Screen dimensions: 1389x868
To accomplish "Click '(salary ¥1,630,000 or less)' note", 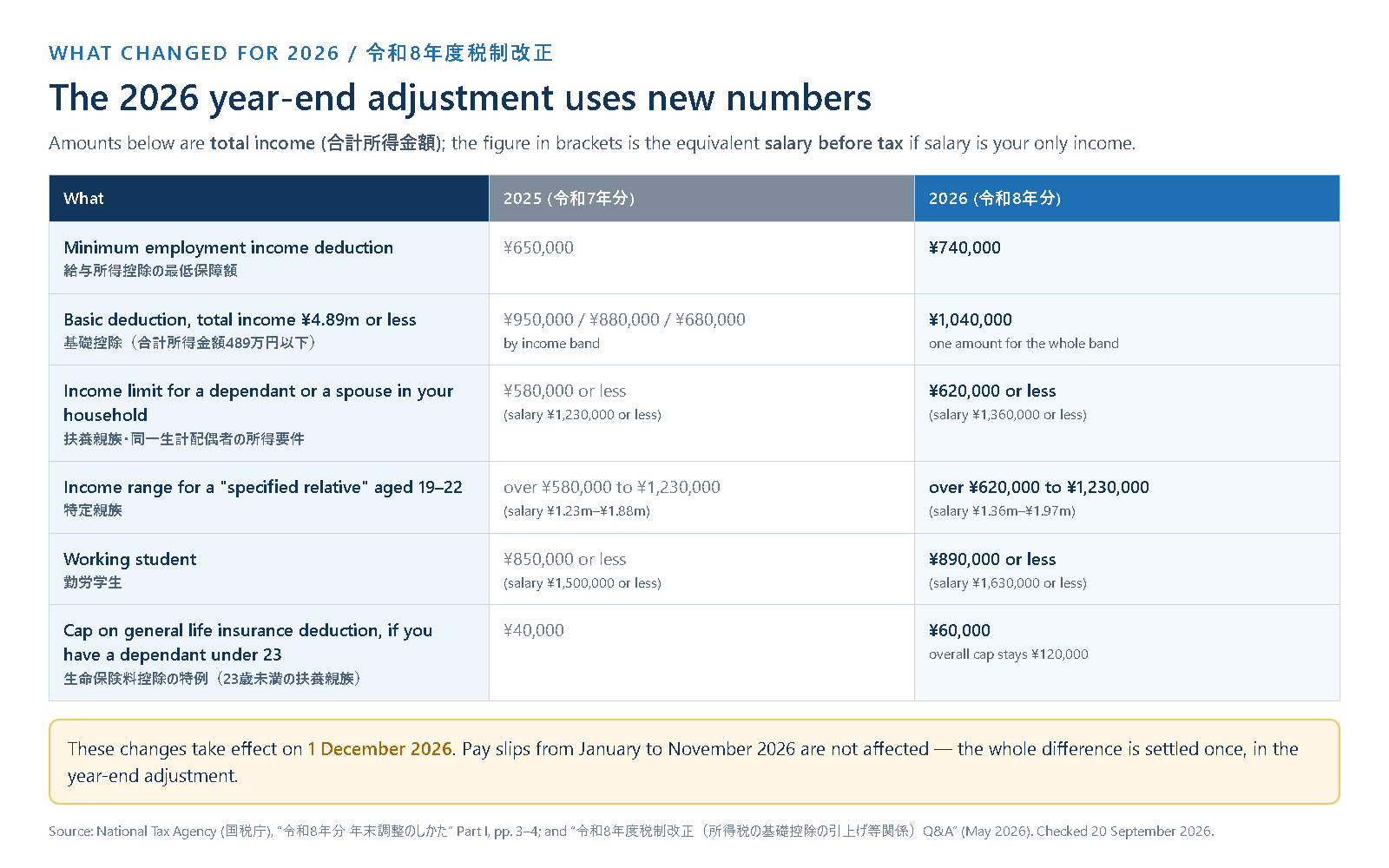I will [1008, 583].
